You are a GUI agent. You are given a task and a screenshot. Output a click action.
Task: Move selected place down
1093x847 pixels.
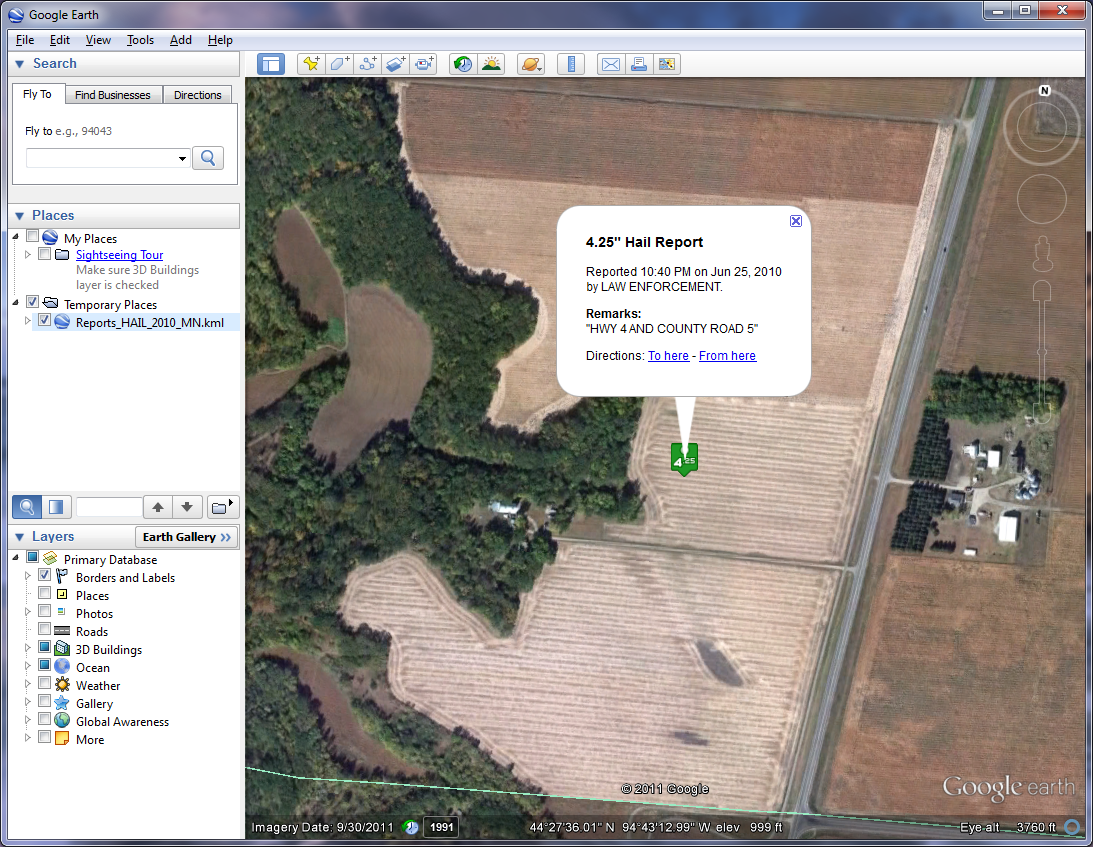[187, 507]
